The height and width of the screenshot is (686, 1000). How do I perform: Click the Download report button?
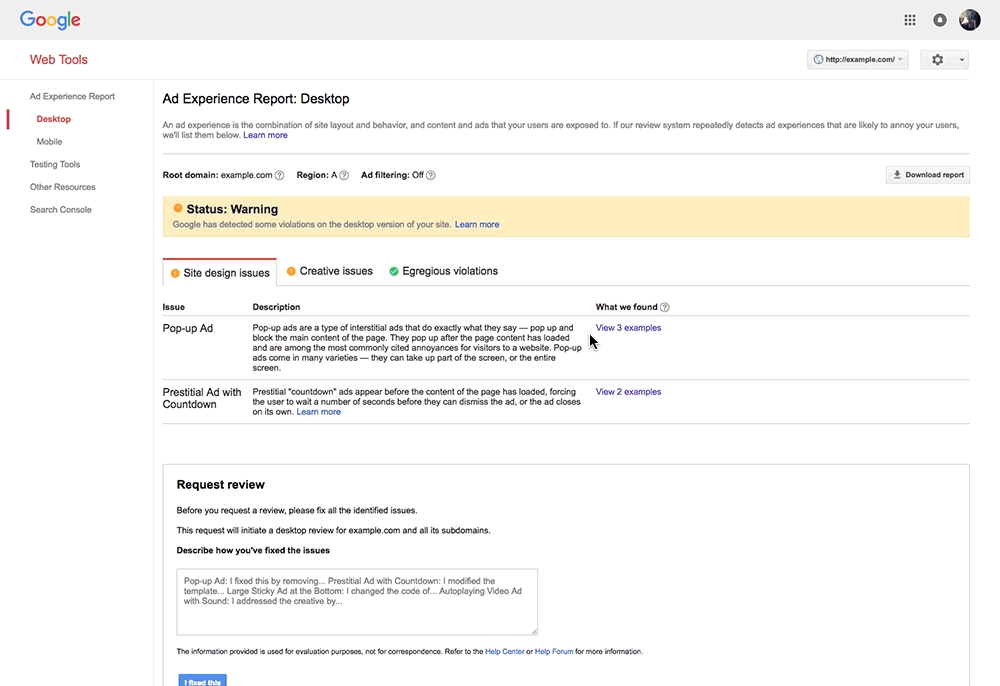pyautogui.click(x=928, y=175)
